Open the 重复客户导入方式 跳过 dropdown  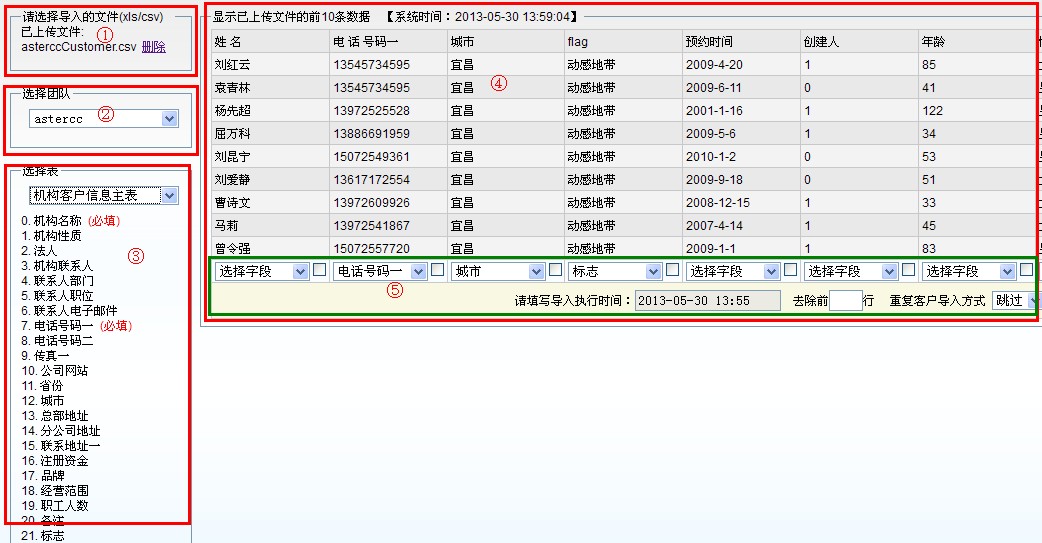tap(1015, 300)
